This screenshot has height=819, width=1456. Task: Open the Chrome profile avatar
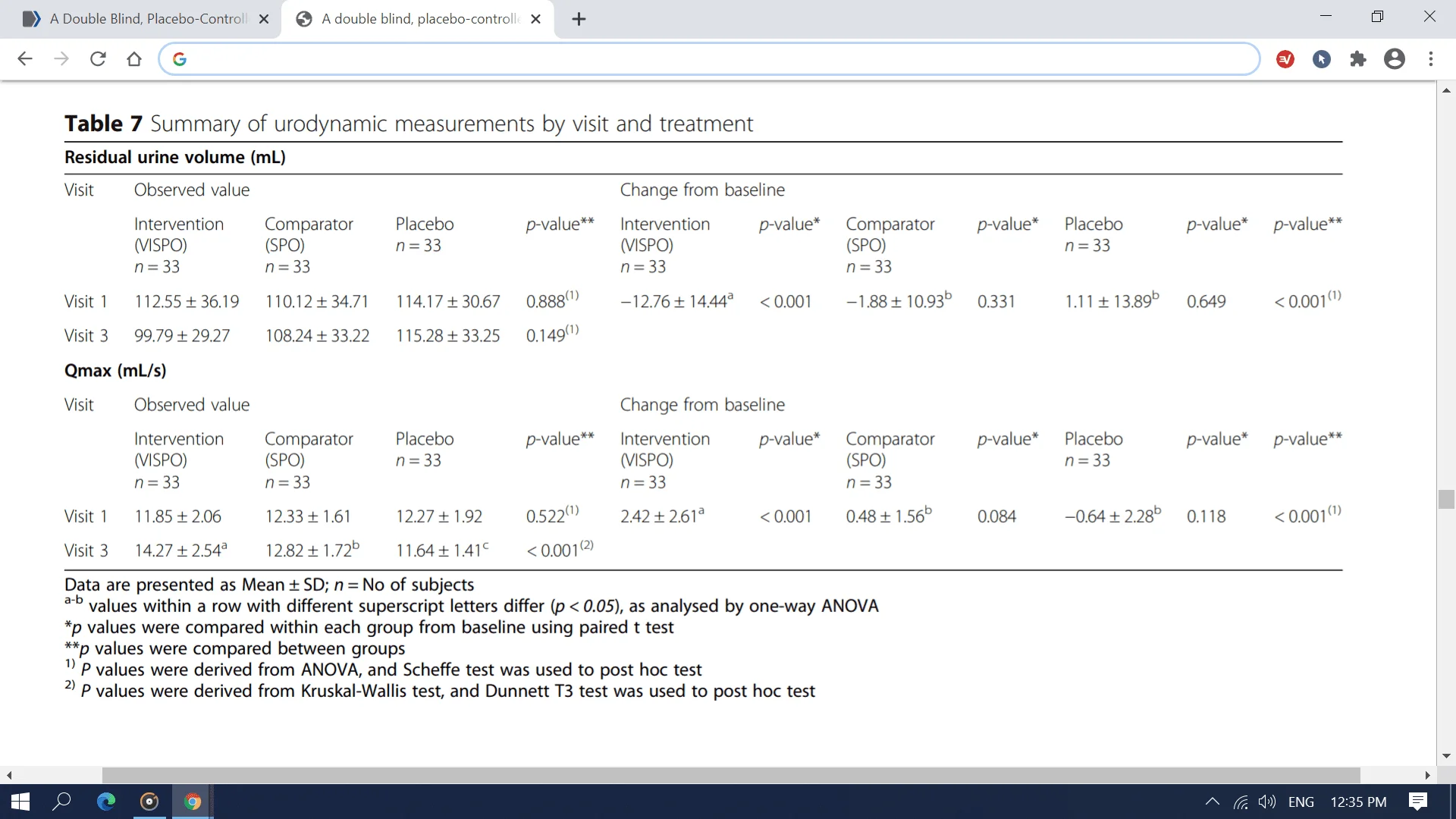(x=1395, y=59)
